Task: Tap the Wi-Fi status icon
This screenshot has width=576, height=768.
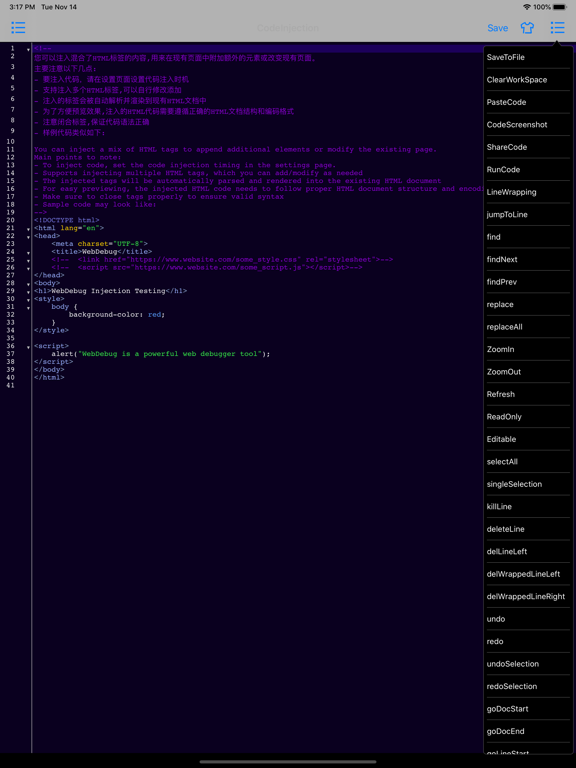Action: (x=527, y=7)
